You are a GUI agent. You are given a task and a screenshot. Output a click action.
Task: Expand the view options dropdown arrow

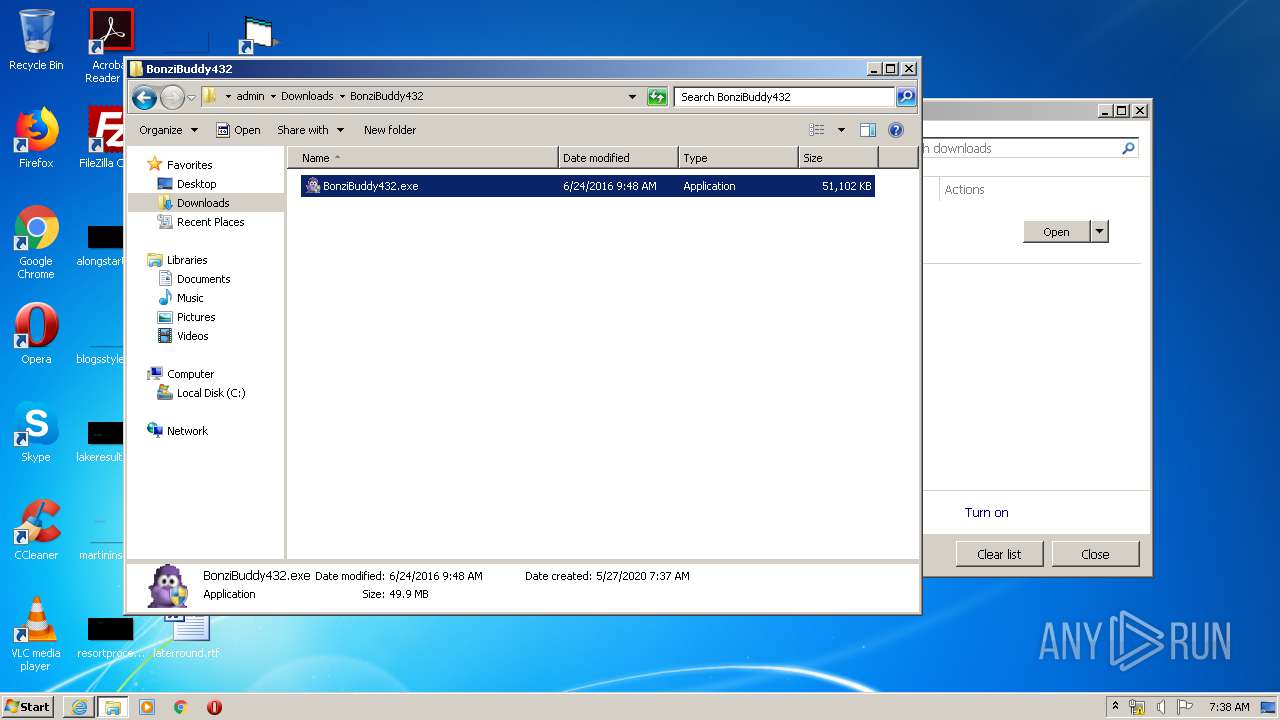click(x=841, y=130)
